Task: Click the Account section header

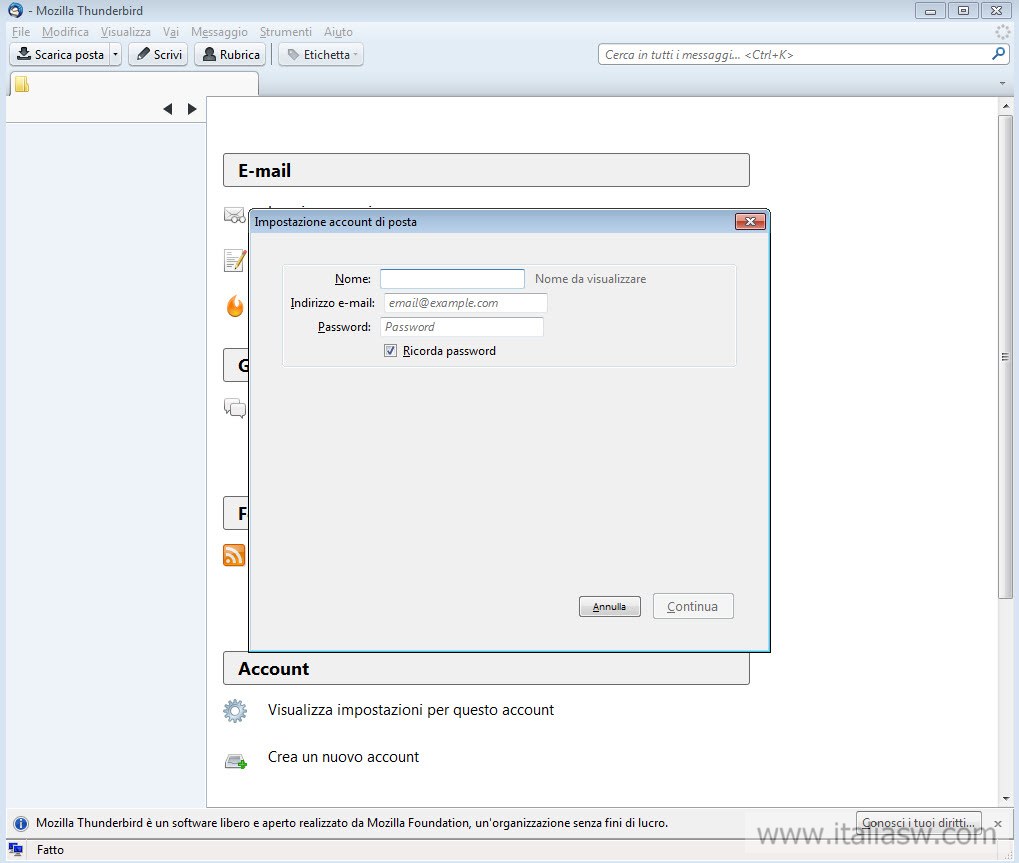Action: tap(486, 669)
